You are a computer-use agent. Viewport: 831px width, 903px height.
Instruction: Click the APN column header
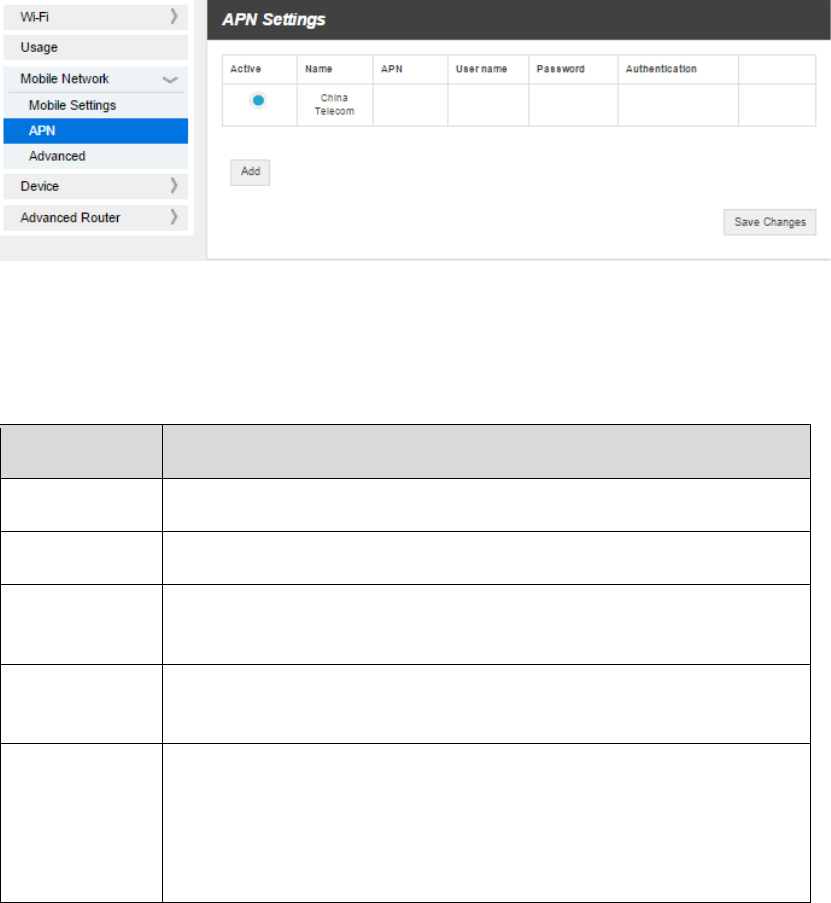click(x=410, y=69)
